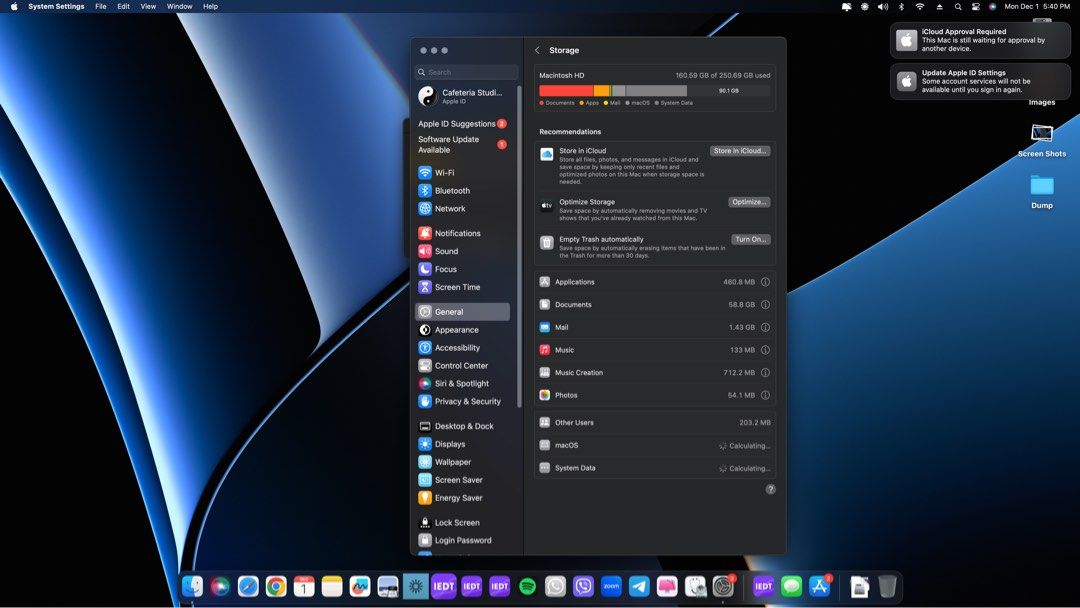Launch Telegram from the Dock
The width and height of the screenshot is (1080, 608).
tap(639, 587)
